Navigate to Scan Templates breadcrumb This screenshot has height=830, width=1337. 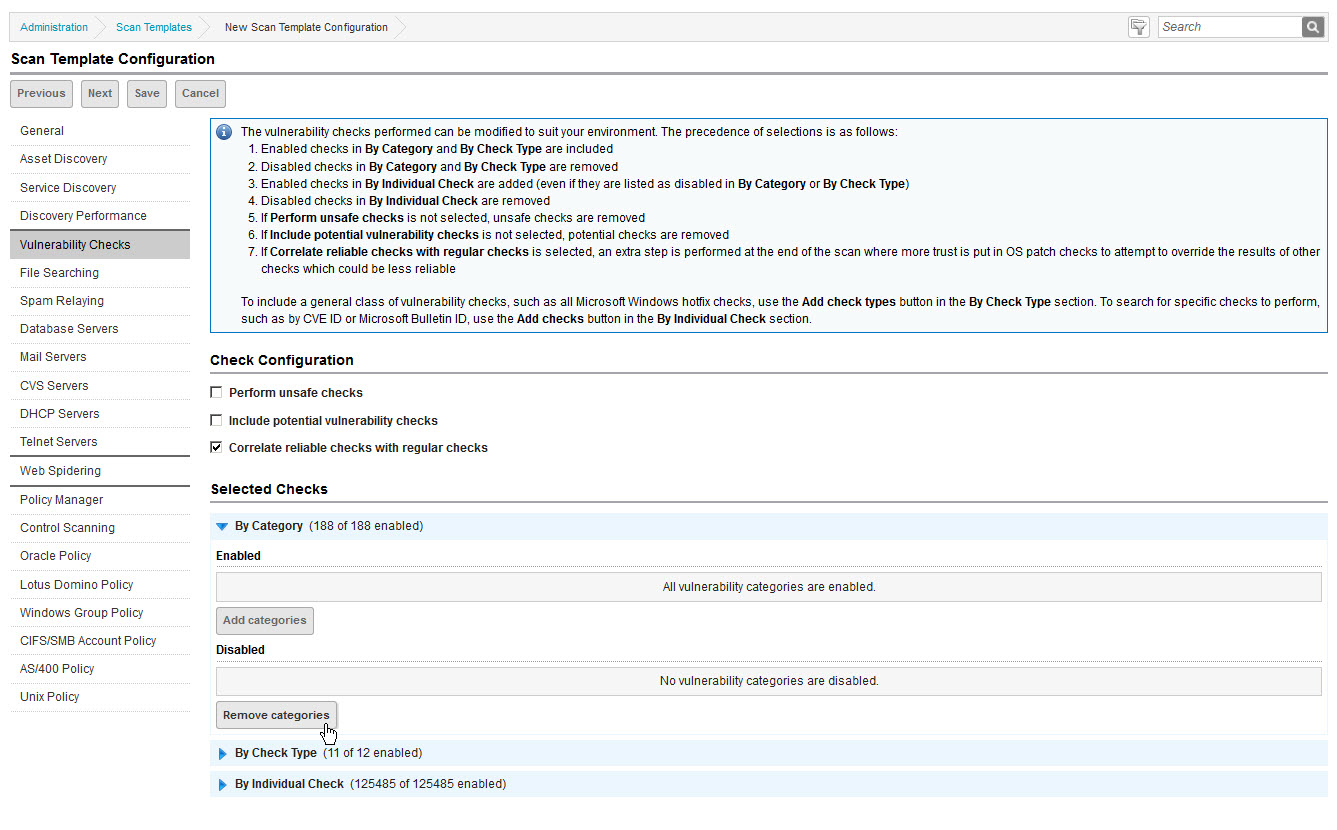pos(153,27)
